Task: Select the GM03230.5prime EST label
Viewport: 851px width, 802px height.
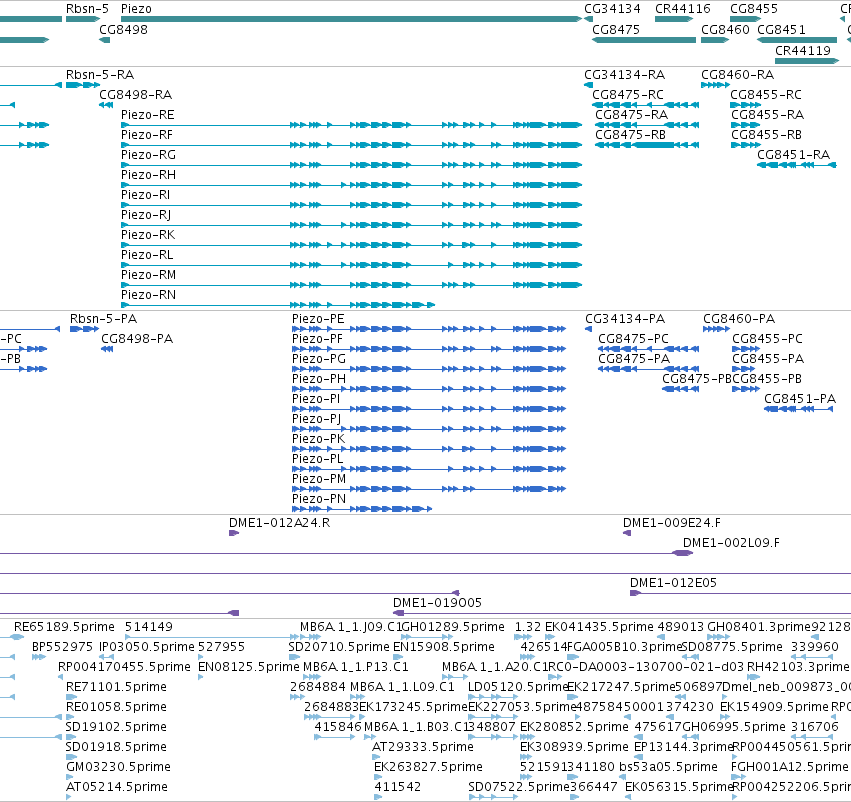Action: coord(118,767)
